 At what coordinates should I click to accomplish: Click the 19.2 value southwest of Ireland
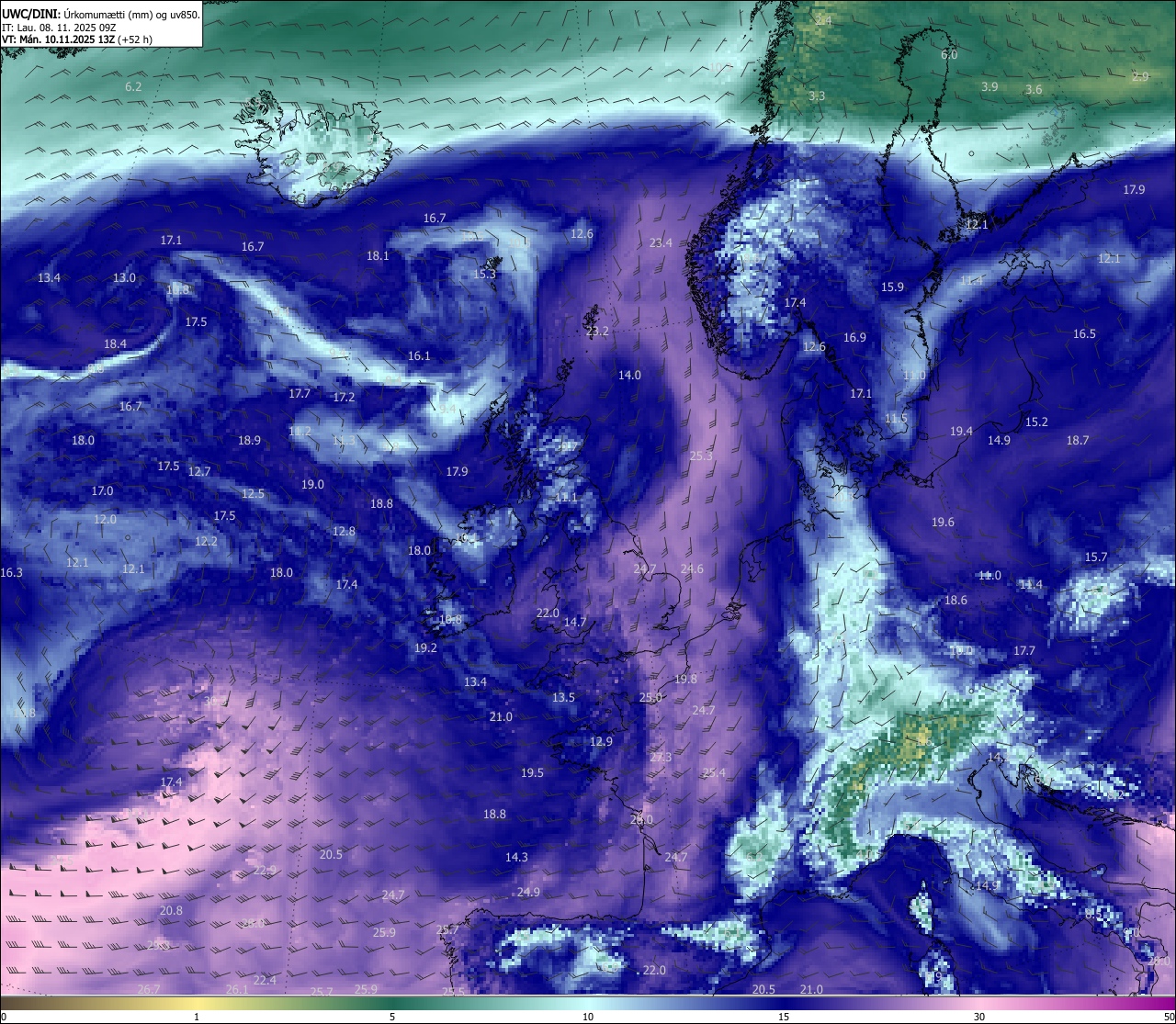425,647
